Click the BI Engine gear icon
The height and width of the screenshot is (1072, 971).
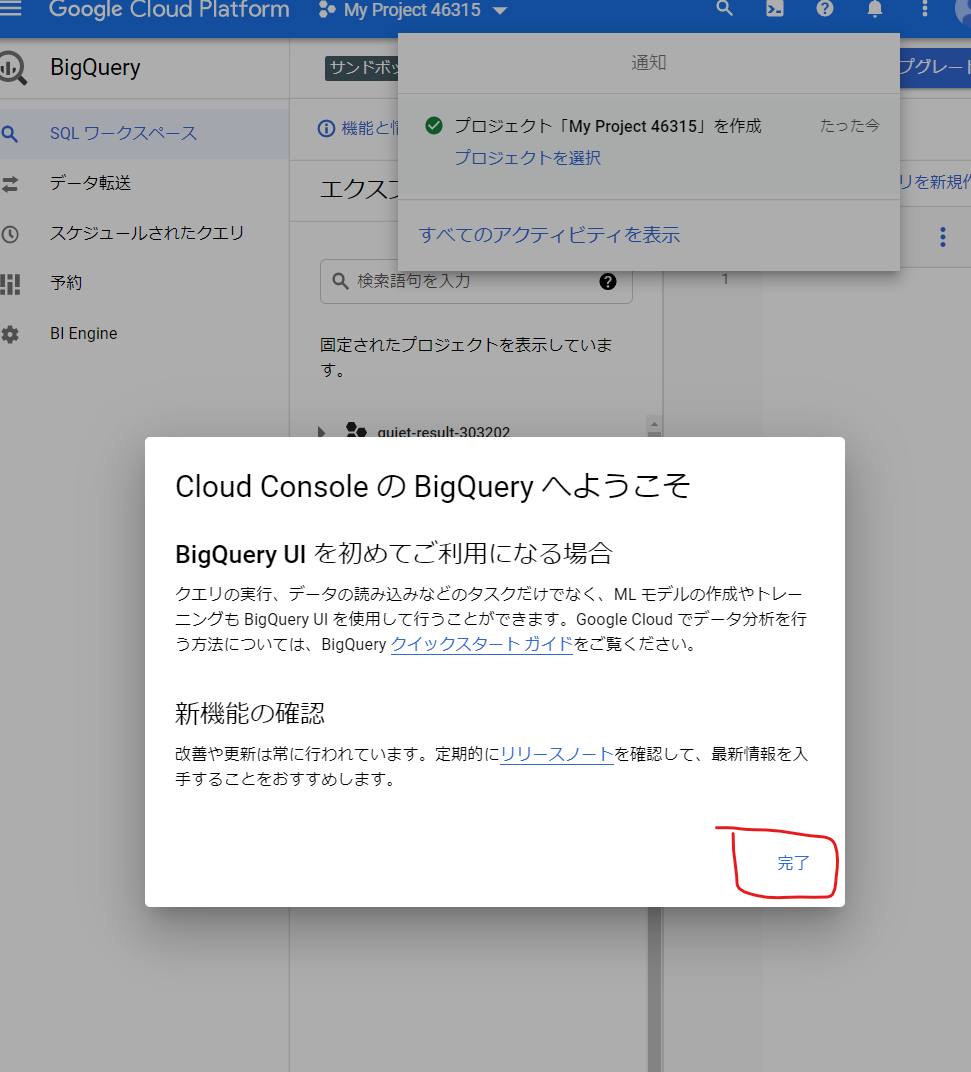[10, 333]
